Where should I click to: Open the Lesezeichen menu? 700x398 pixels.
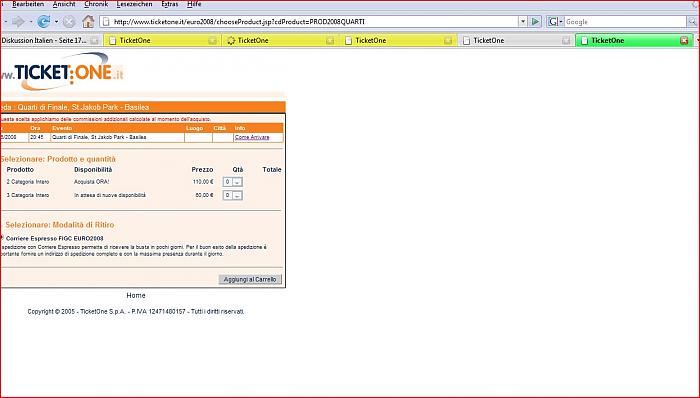pyautogui.click(x=134, y=4)
